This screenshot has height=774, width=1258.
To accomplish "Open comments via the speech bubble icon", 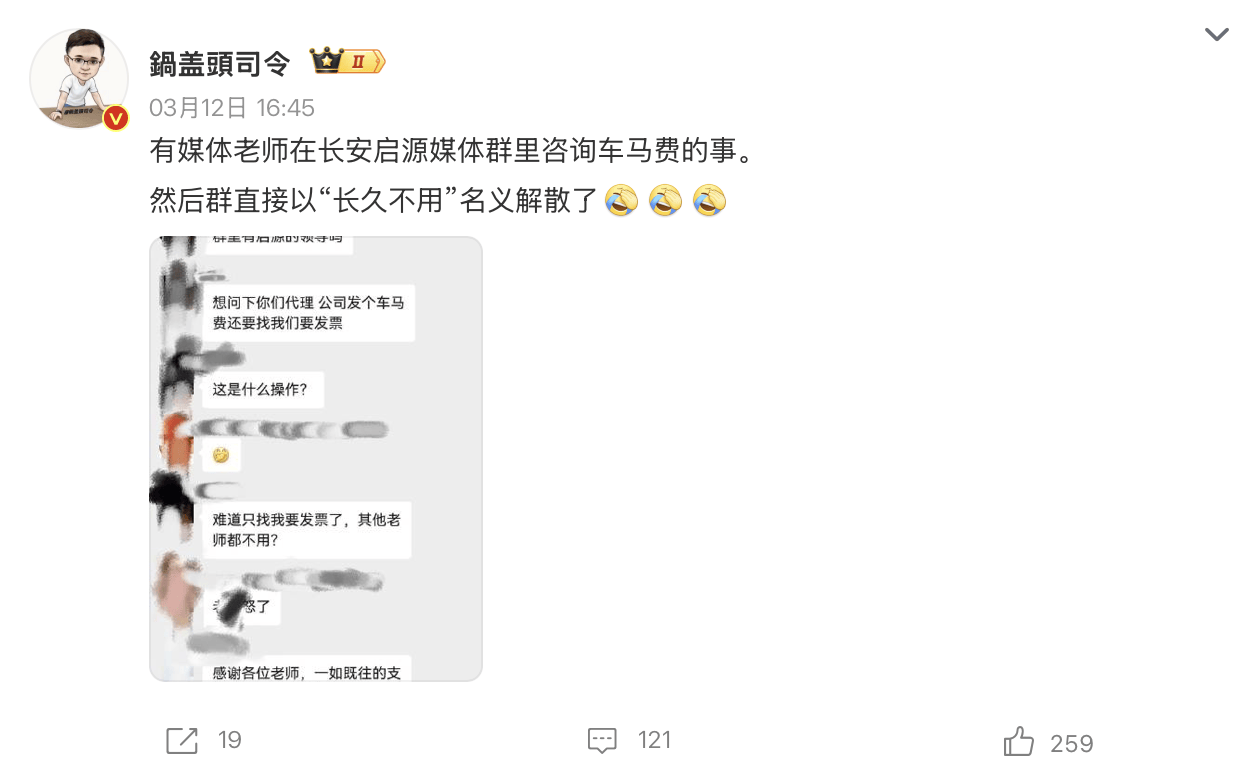I will [x=602, y=740].
